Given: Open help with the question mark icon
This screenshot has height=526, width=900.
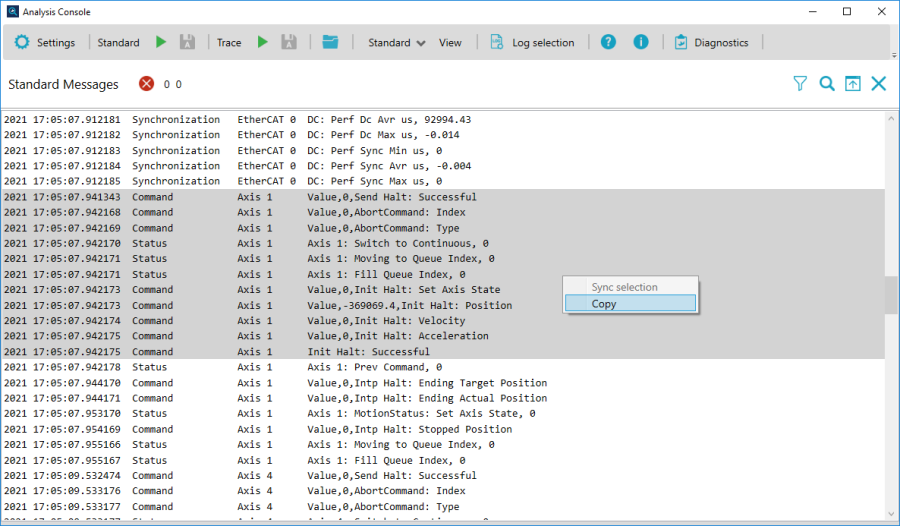Looking at the screenshot, I should (608, 43).
